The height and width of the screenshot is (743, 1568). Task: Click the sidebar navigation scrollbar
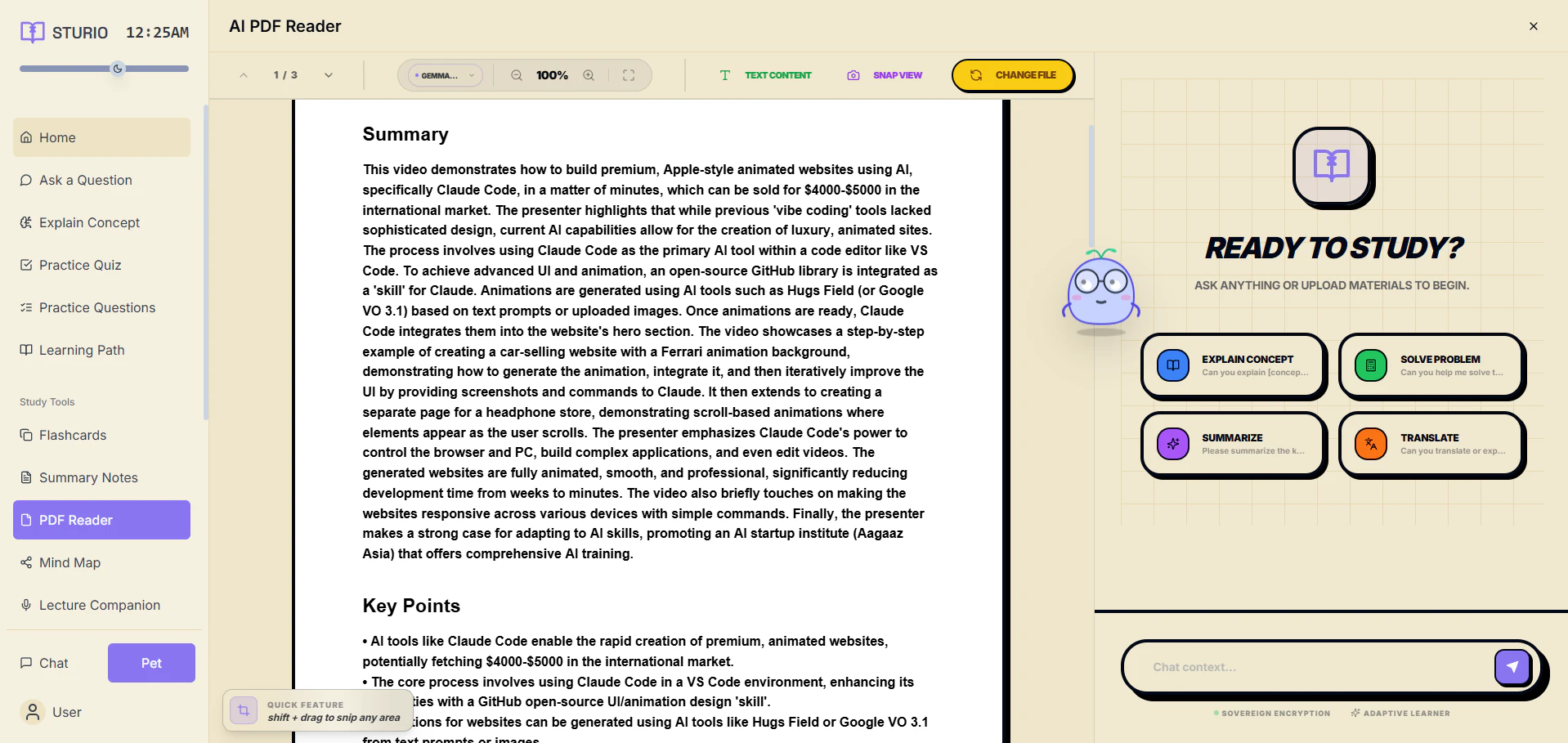(206, 262)
